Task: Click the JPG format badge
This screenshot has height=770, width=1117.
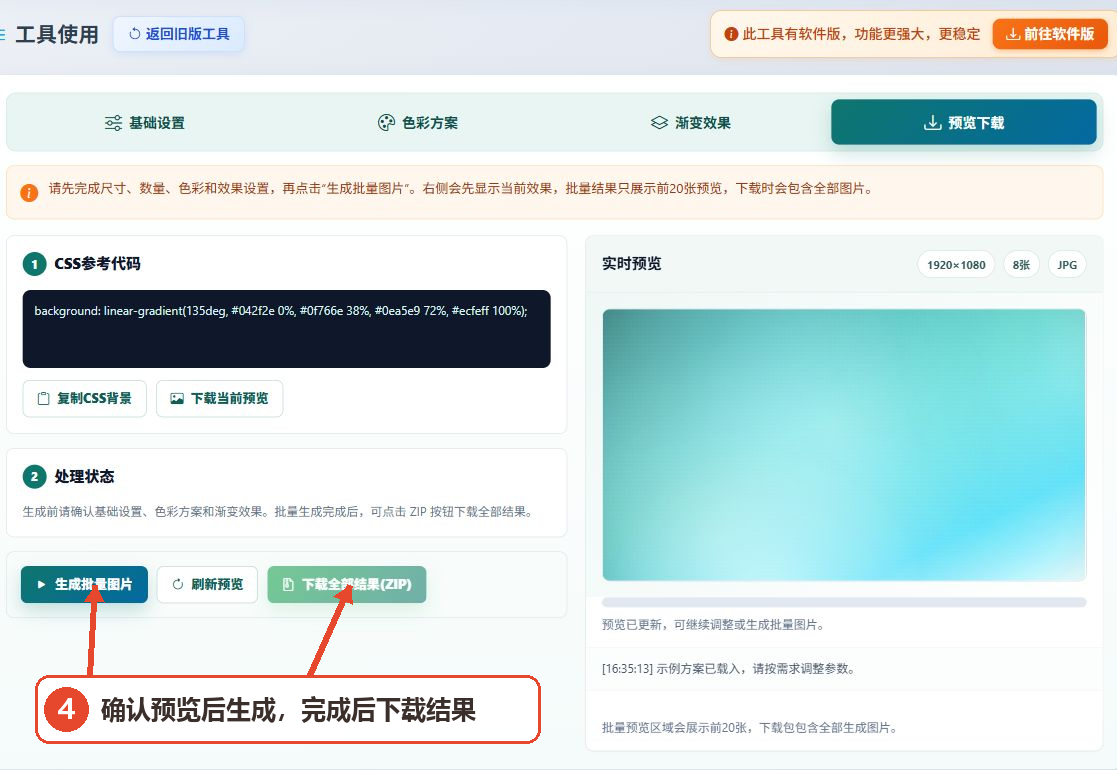Action: pos(1067,265)
